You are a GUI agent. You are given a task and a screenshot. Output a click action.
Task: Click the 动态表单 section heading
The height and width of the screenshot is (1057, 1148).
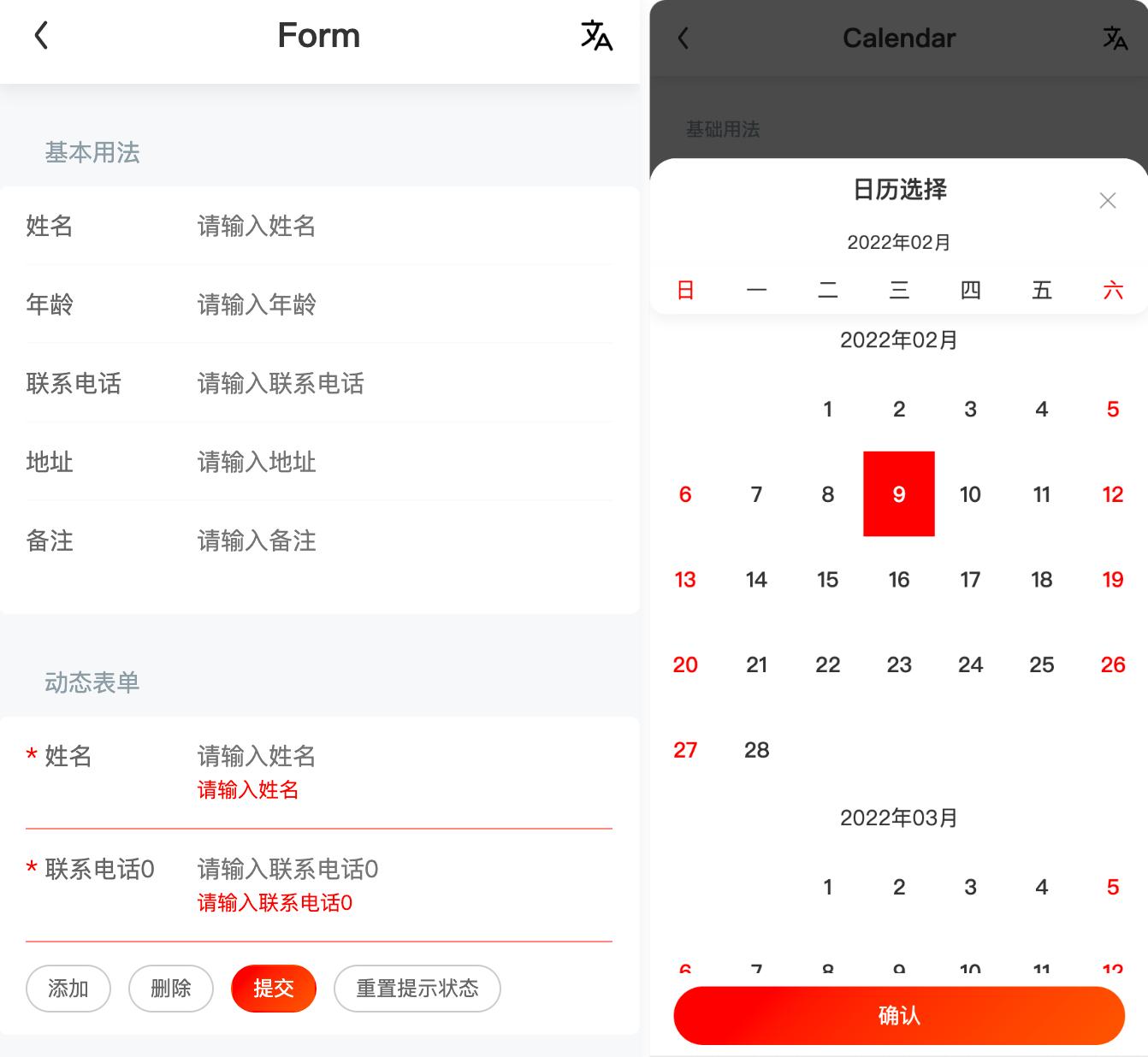[92, 682]
